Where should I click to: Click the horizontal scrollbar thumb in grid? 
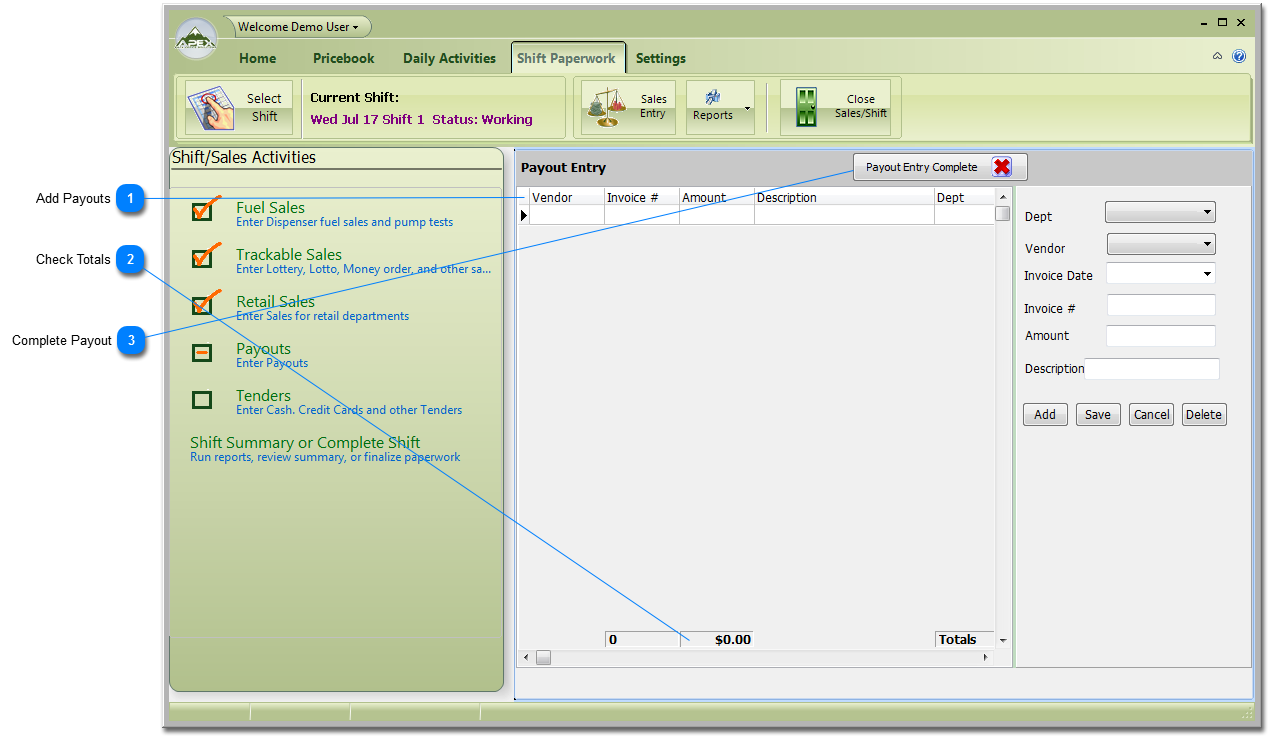(x=543, y=657)
